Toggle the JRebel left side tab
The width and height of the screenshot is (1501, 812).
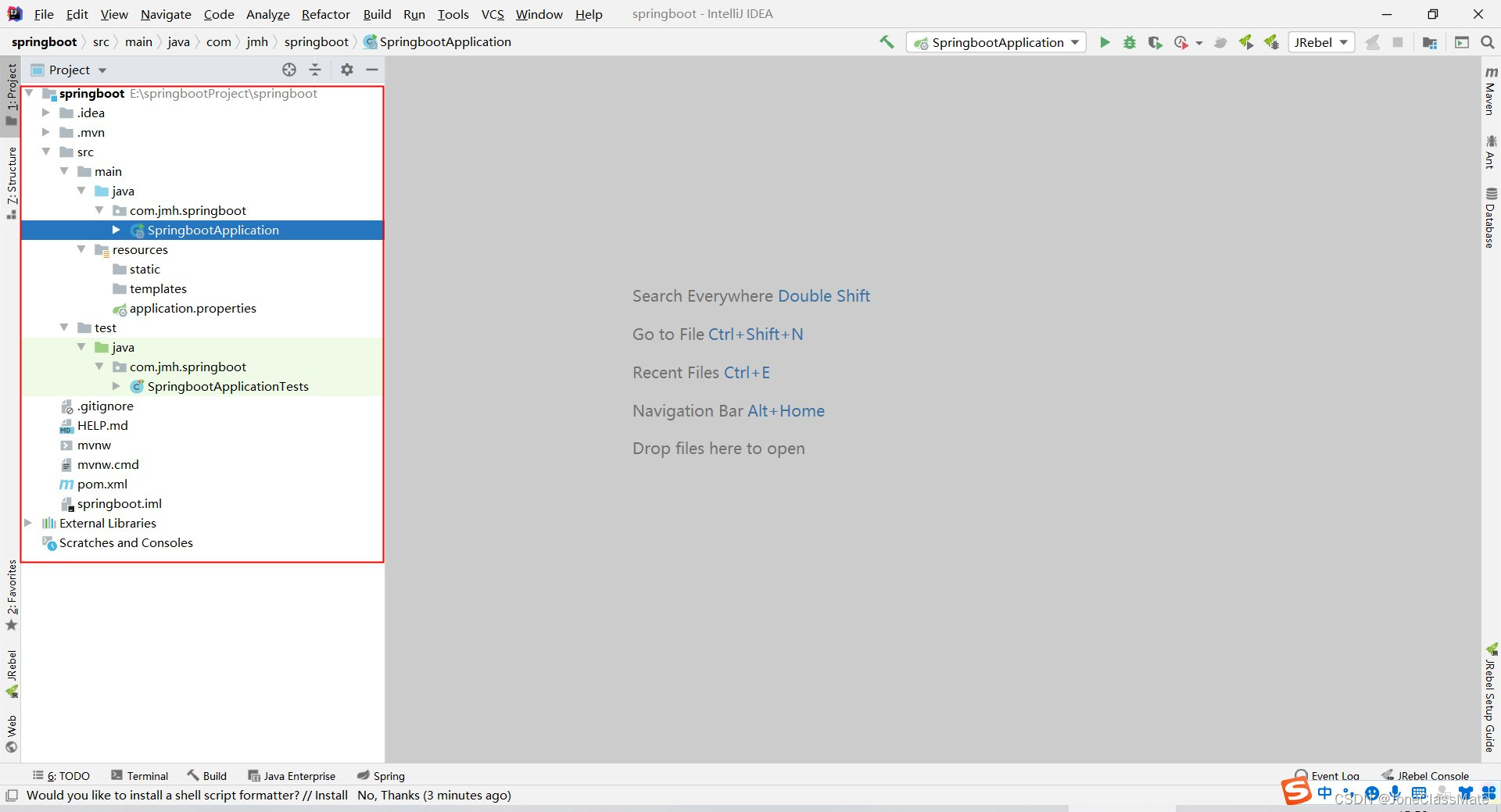[11, 674]
